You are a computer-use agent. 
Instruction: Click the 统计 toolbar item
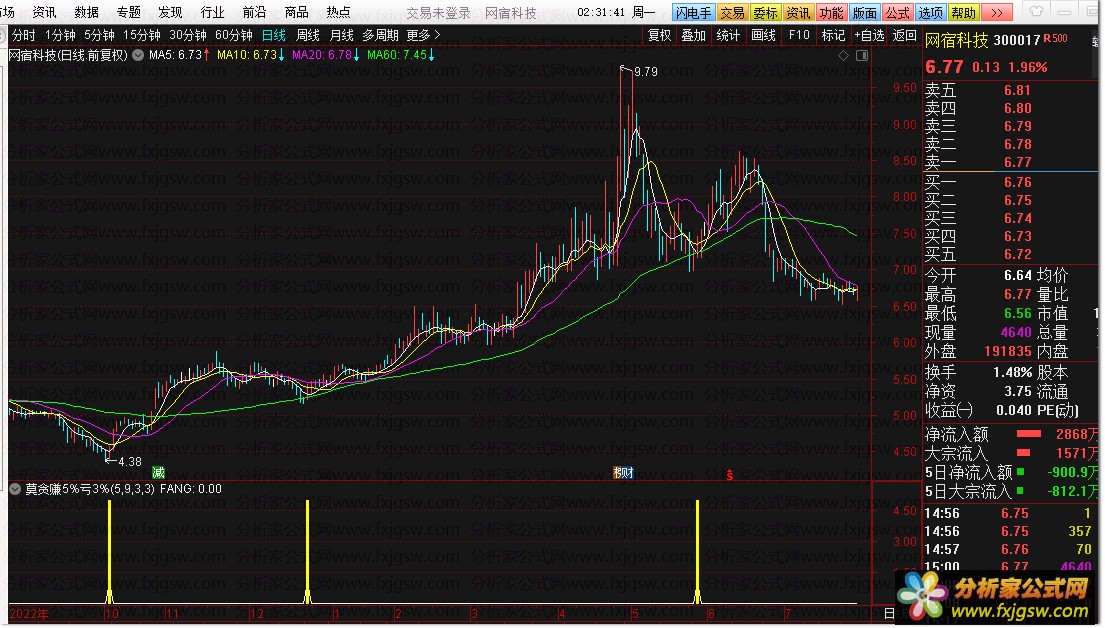(x=728, y=35)
